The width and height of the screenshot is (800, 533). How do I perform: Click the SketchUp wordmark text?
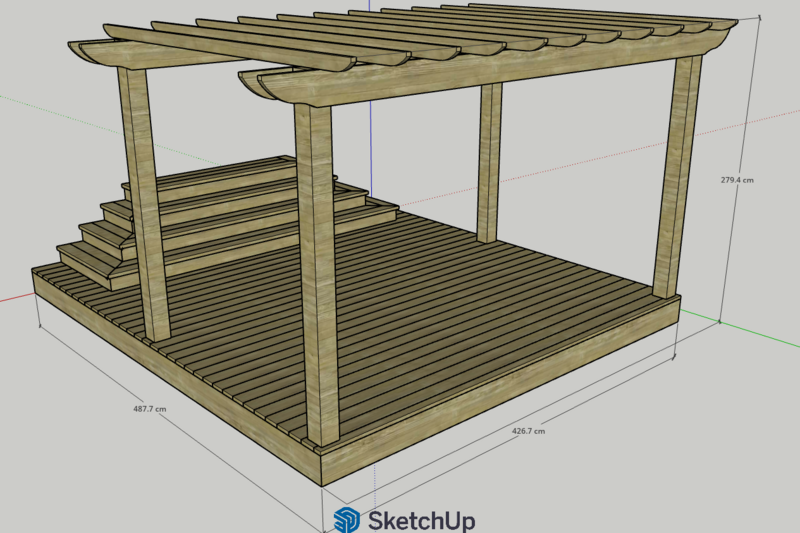point(421,521)
